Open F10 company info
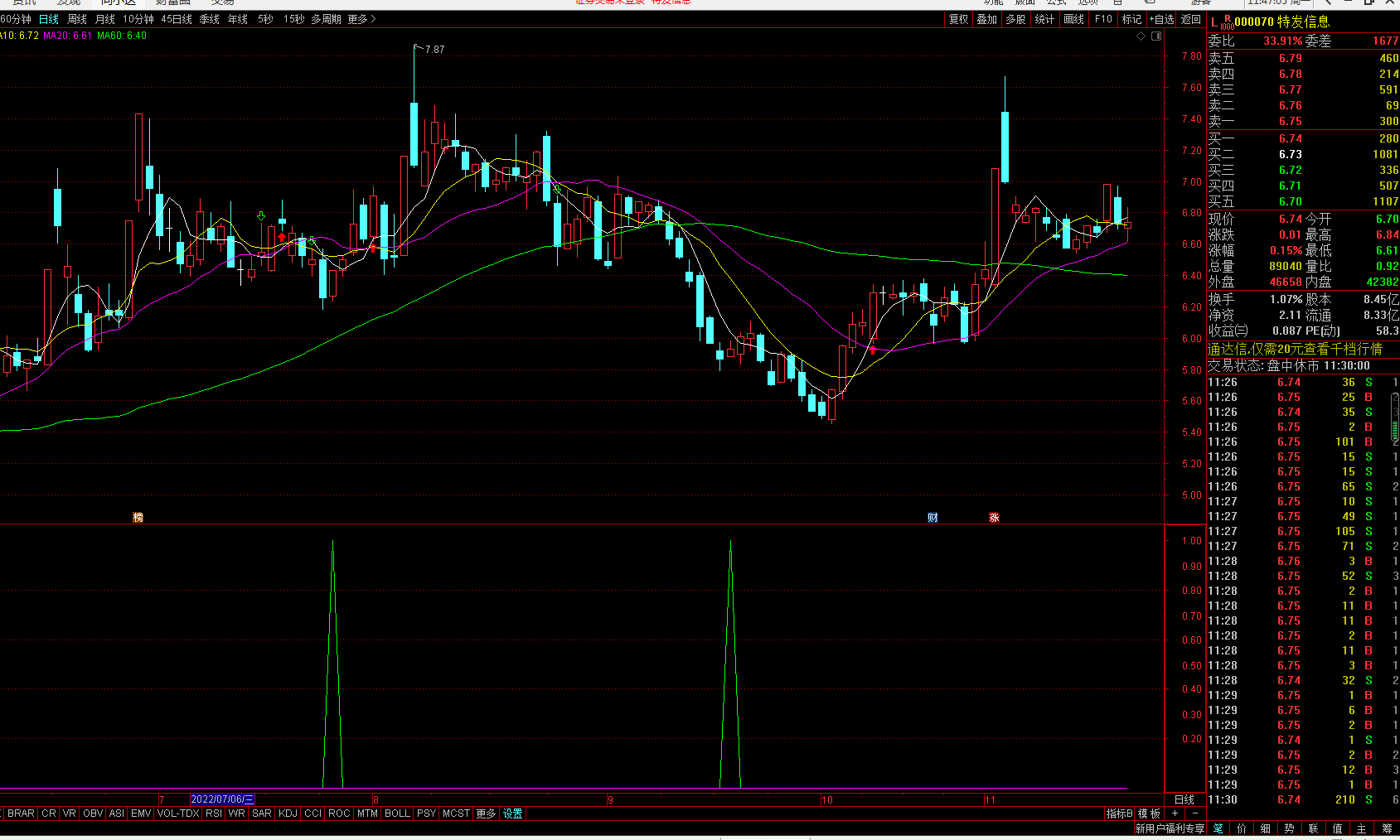This screenshot has height=840, width=1400. tap(1103, 19)
